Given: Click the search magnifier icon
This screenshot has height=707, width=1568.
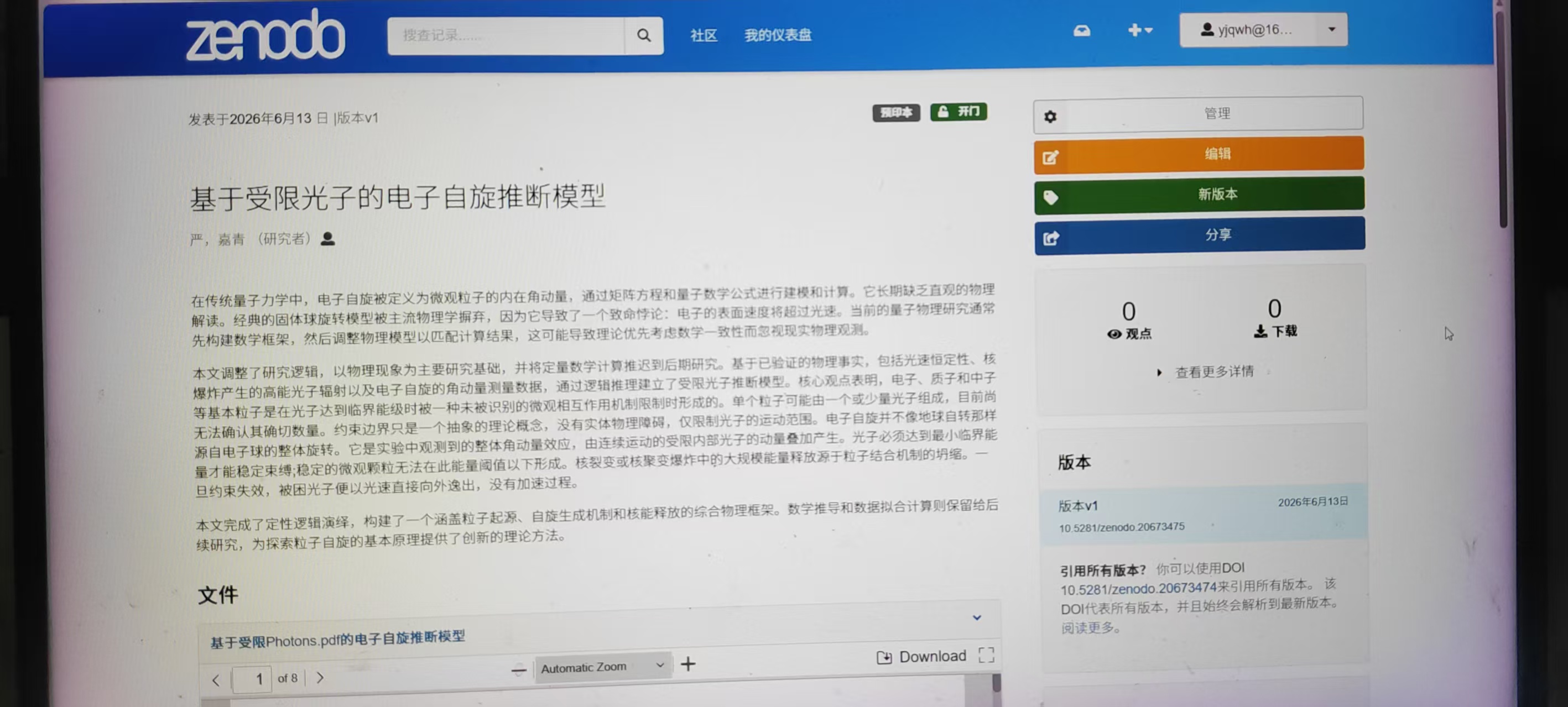Looking at the screenshot, I should (643, 36).
